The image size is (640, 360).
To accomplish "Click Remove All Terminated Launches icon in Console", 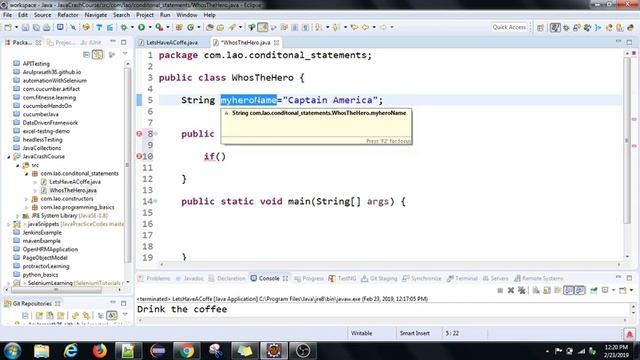I will [x=522, y=290].
